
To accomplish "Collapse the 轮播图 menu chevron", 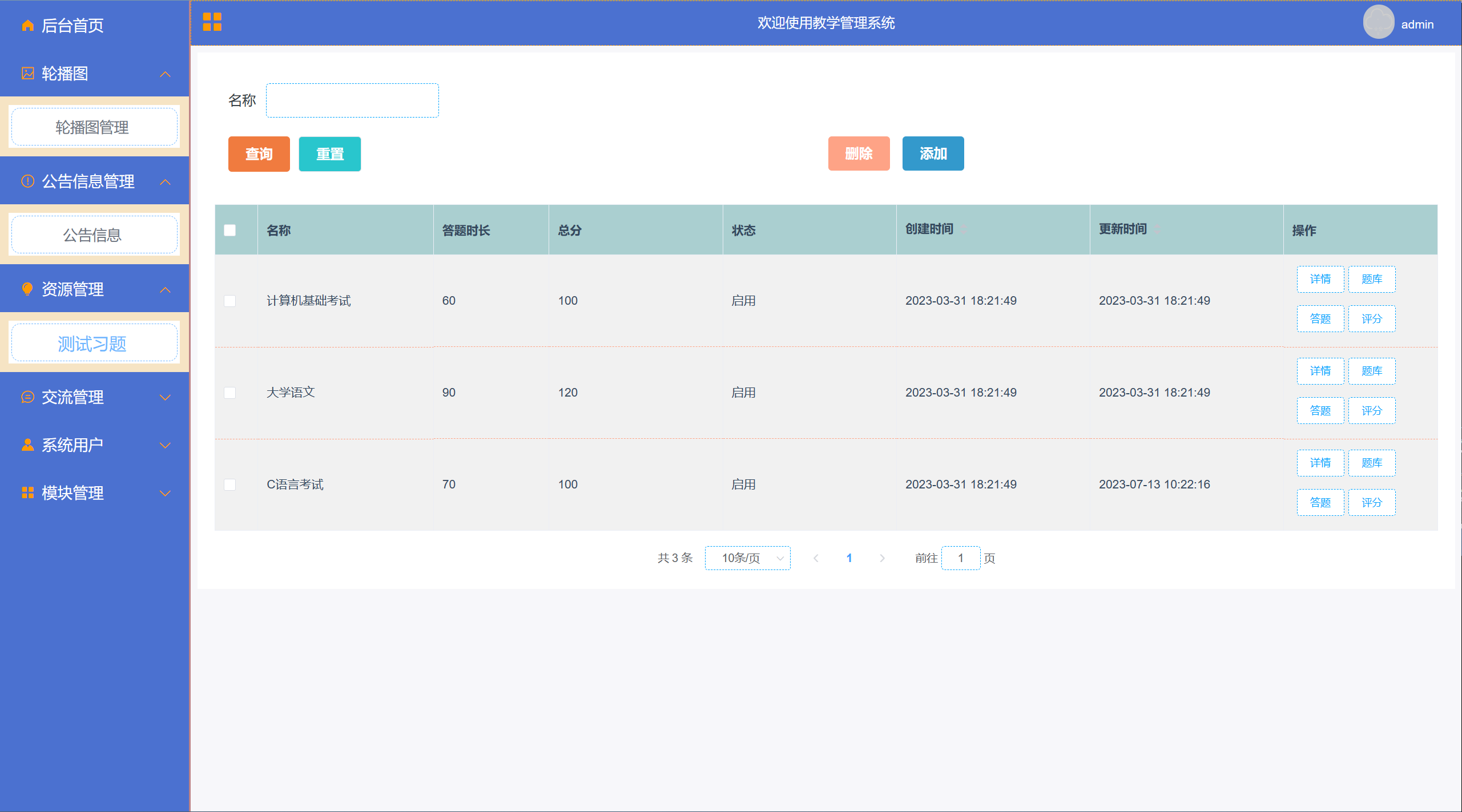I will (x=165, y=74).
